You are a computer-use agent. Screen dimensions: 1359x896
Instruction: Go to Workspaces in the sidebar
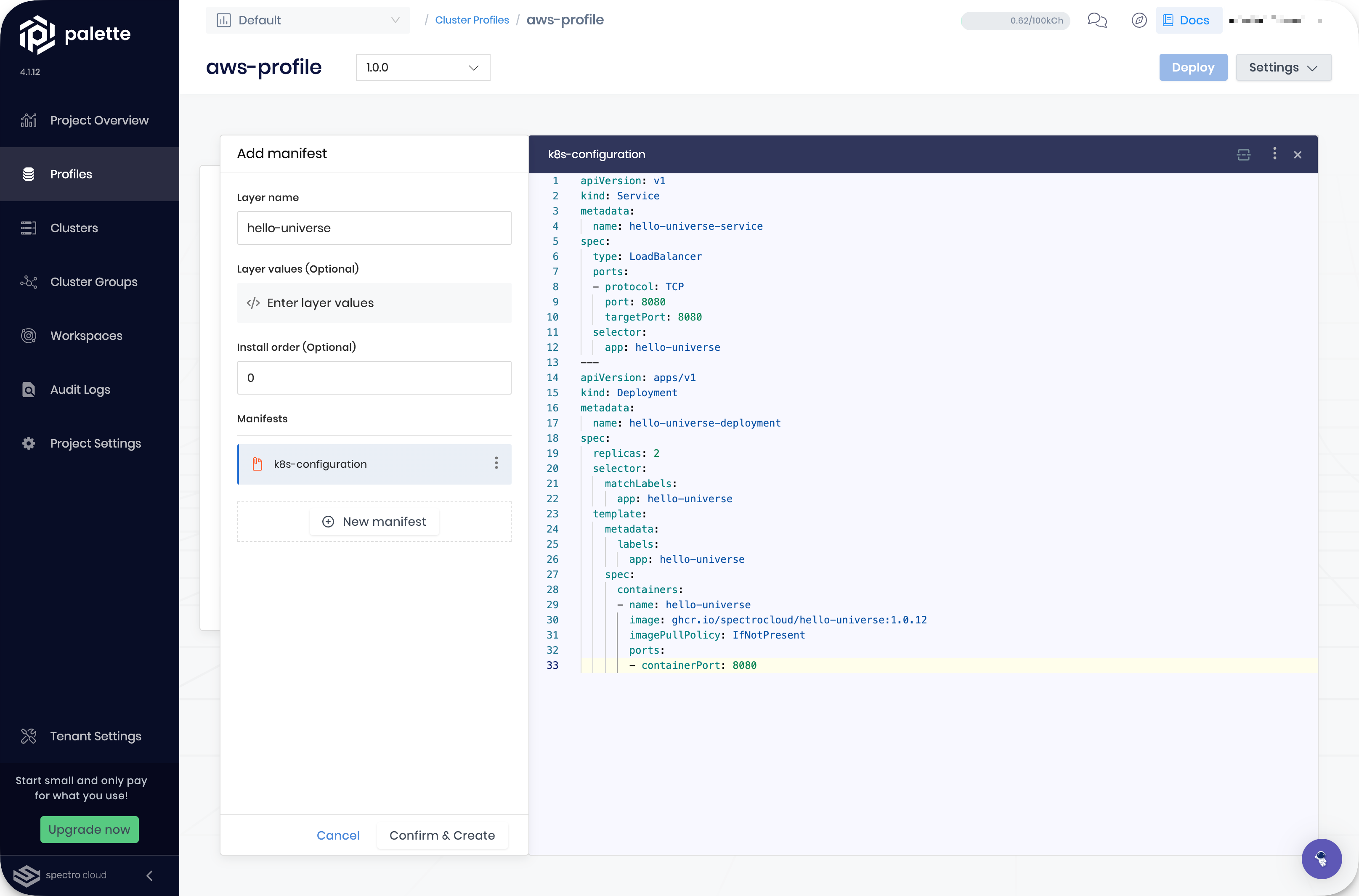[x=89, y=335]
